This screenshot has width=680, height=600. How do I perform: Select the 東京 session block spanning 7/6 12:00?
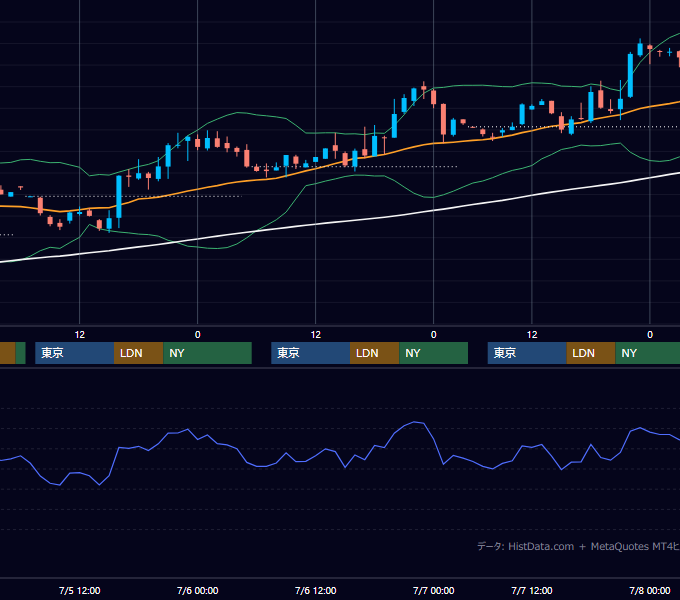coord(311,353)
